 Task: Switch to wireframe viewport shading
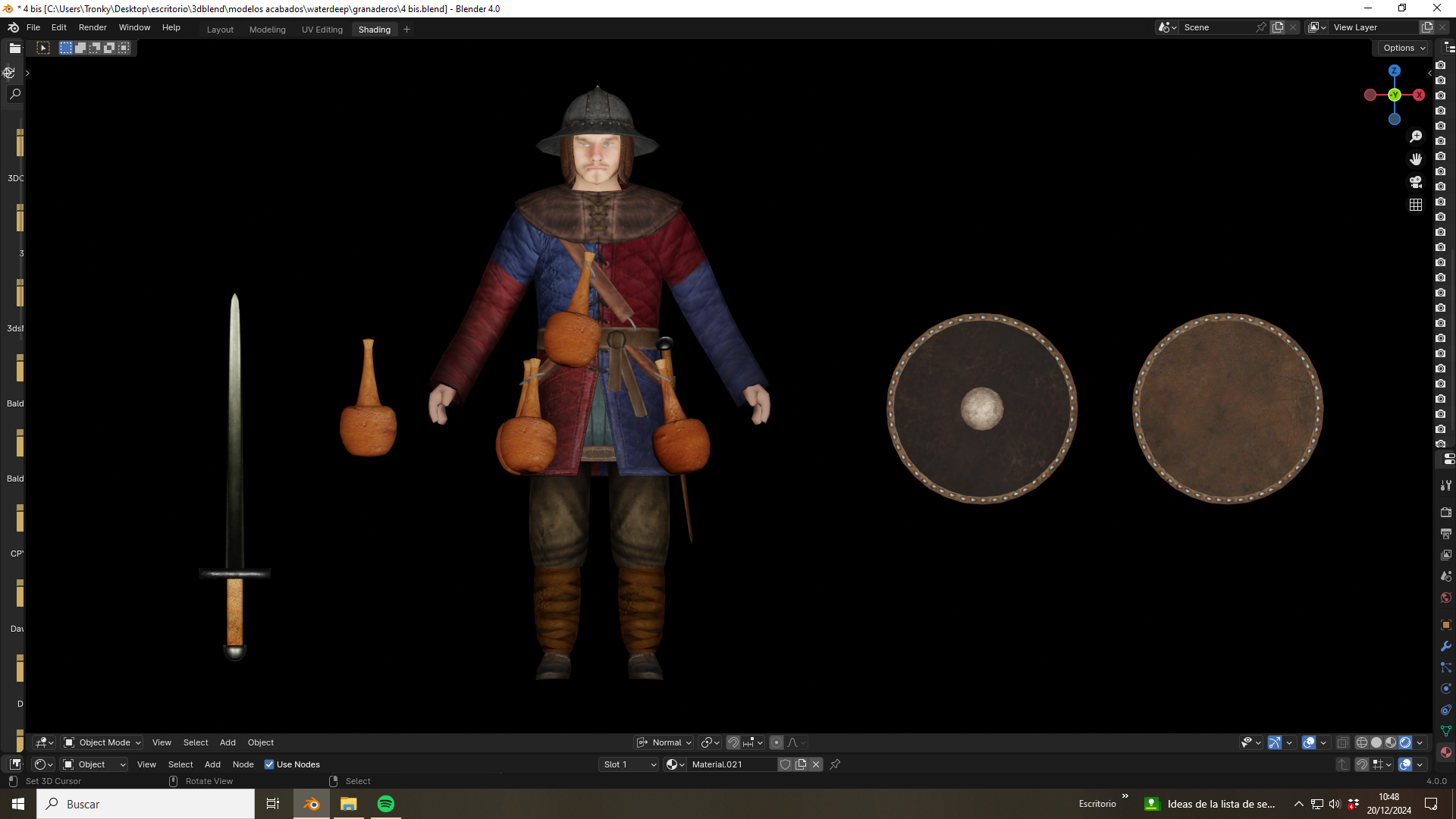[1362, 743]
